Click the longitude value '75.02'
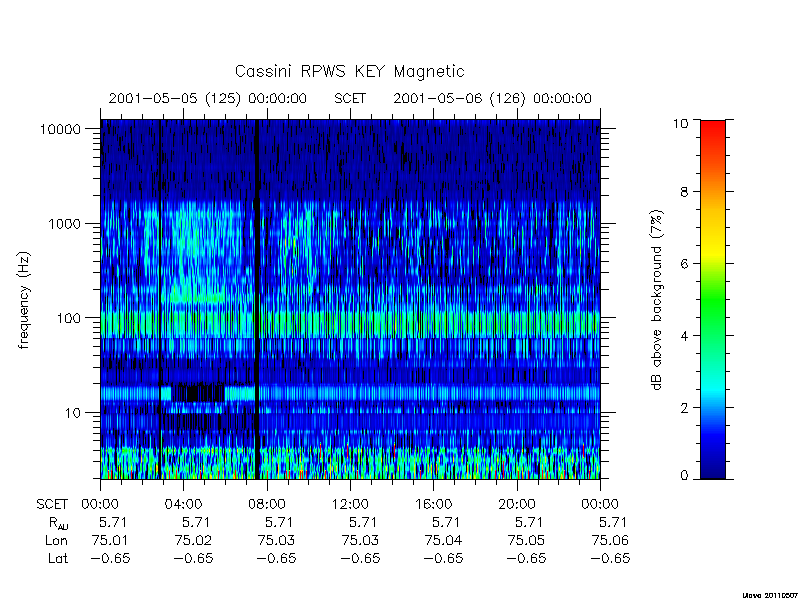Screen dimensions: 800x600 193,540
